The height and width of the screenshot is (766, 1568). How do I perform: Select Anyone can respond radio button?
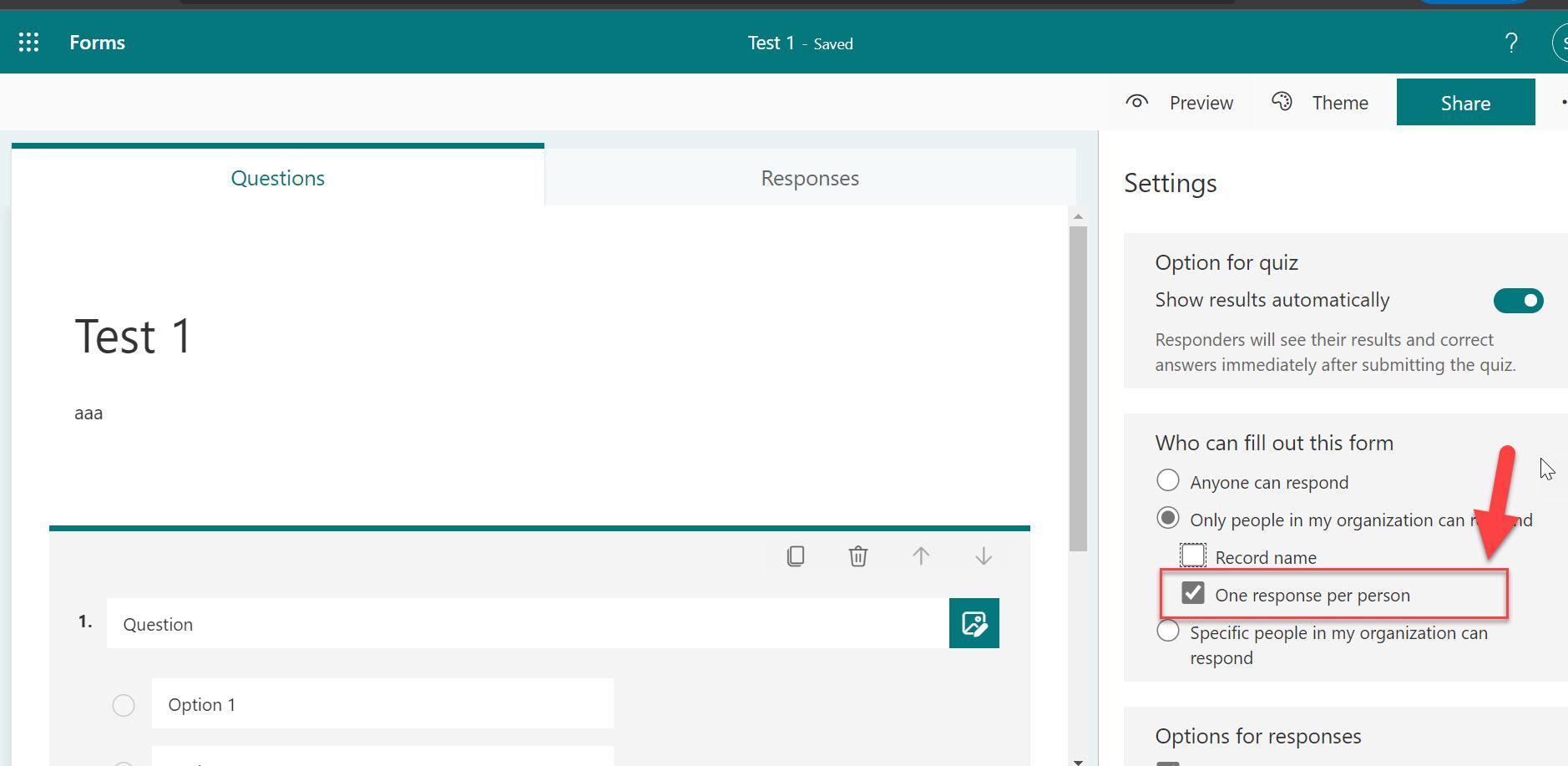coord(1168,480)
